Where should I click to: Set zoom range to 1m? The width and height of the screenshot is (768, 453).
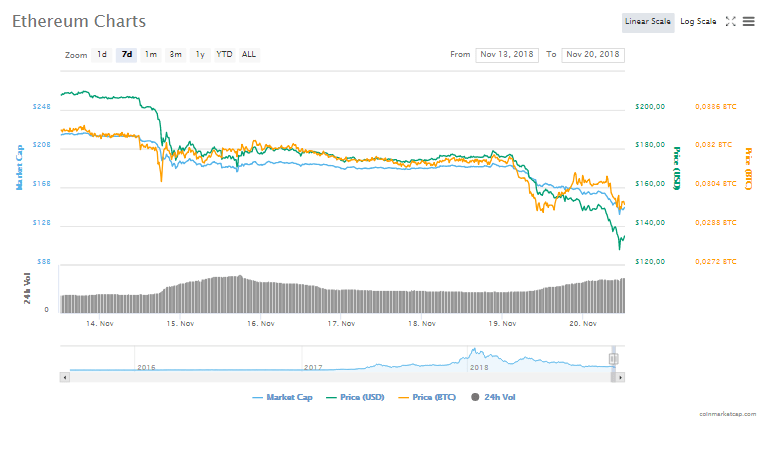151,54
